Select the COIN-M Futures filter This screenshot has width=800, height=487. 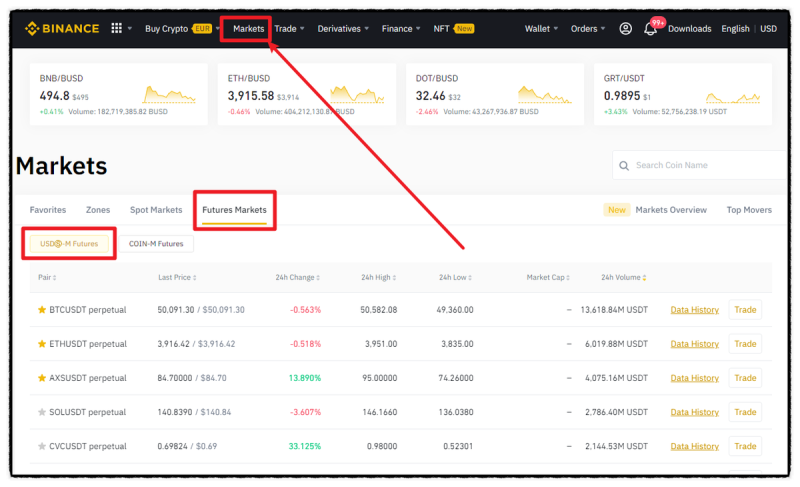[x=156, y=244]
